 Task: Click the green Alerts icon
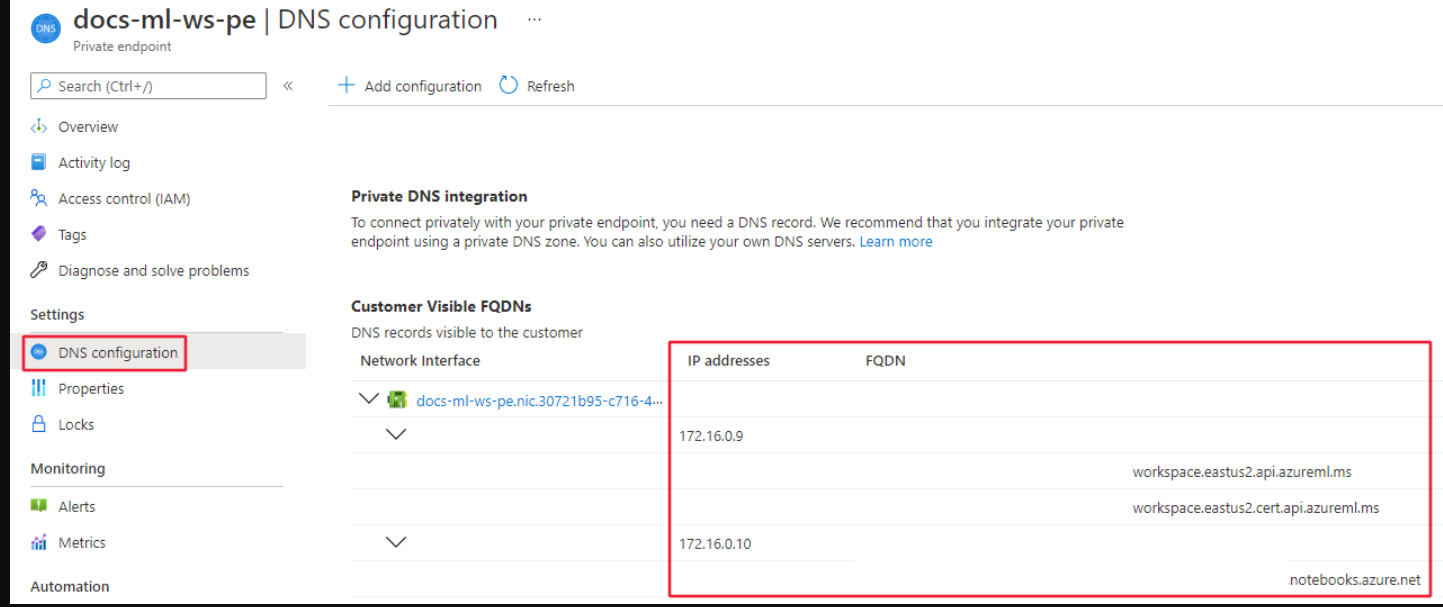tap(39, 506)
